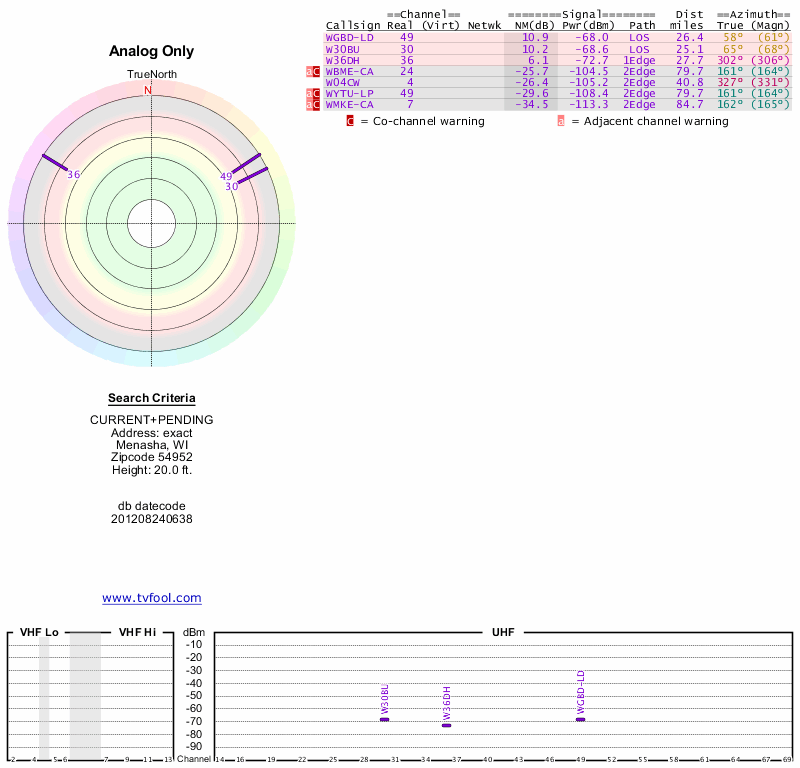Screen dimensions: 800x768
Task: Click the VHF Hi band label
Action: [x=137, y=632]
